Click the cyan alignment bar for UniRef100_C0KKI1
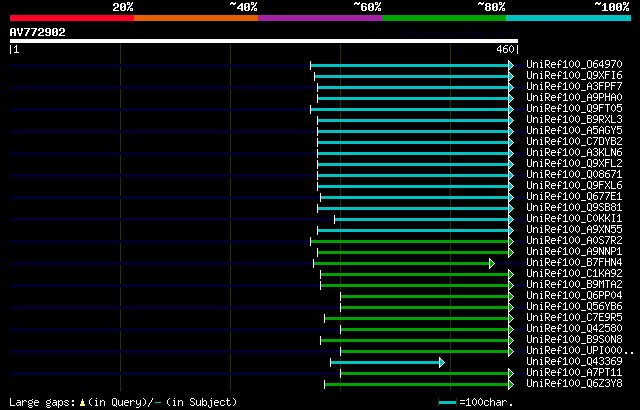Image resolution: width=640 pixels, height=410 pixels. (x=422, y=220)
